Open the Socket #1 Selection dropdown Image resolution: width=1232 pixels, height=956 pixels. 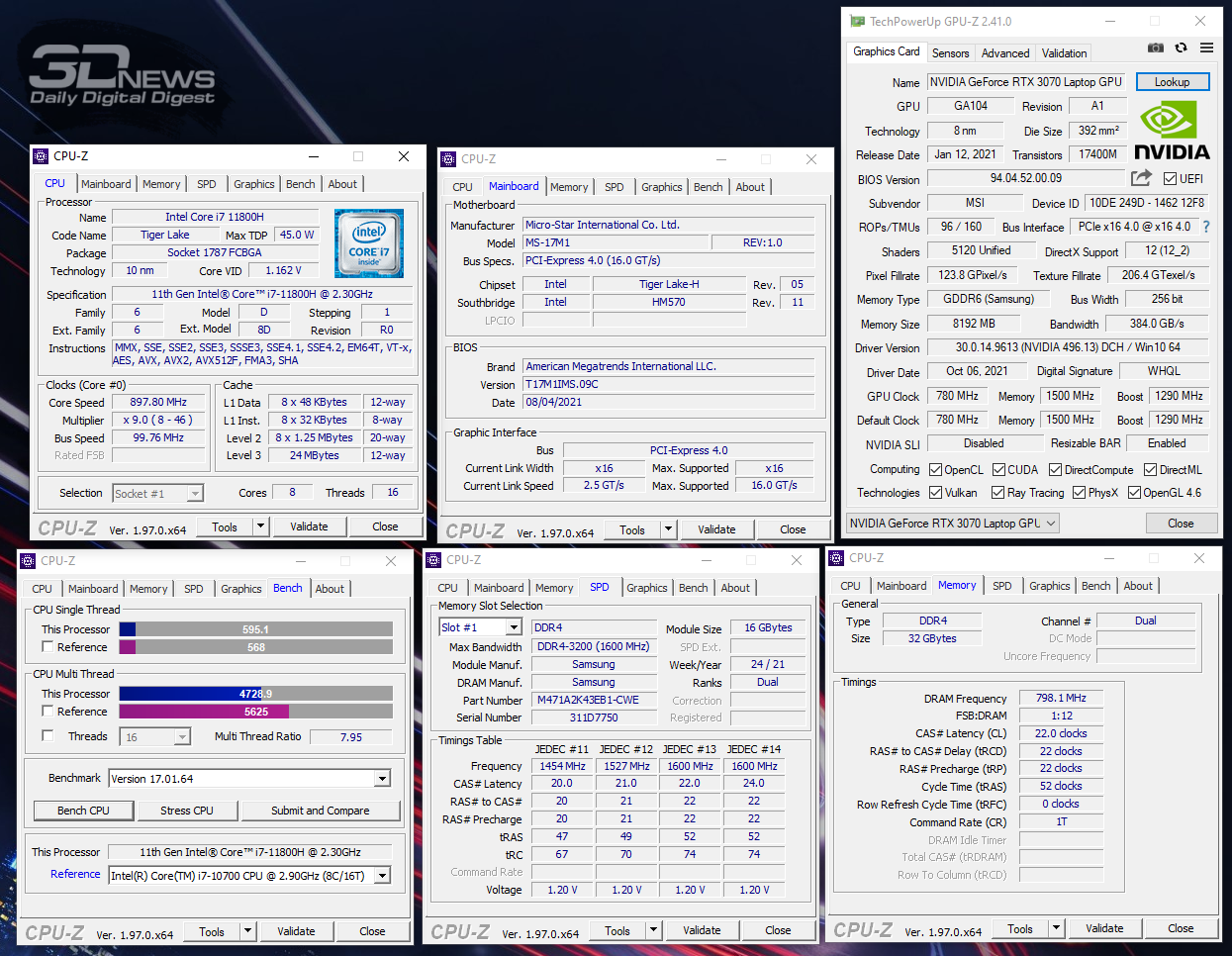pos(158,493)
